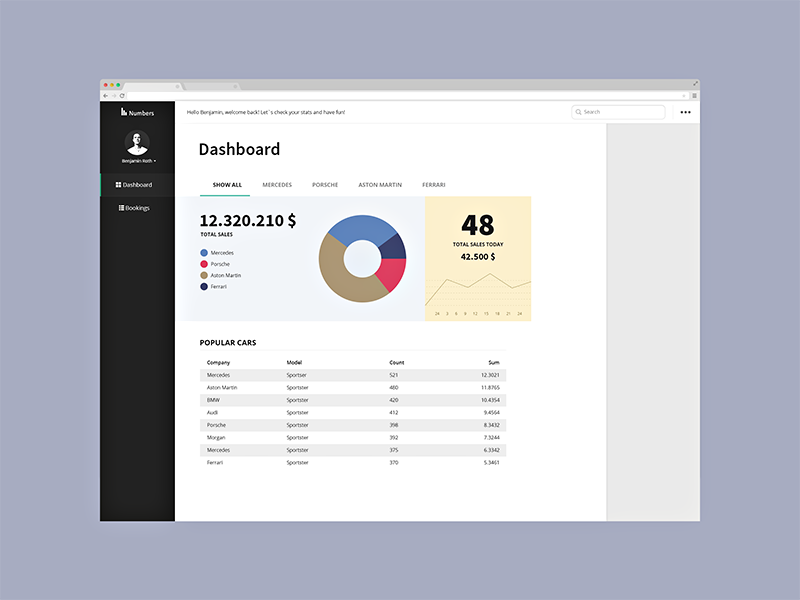Open the ASTON MARTIN filter tab
This screenshot has height=600, width=800.
(x=379, y=185)
